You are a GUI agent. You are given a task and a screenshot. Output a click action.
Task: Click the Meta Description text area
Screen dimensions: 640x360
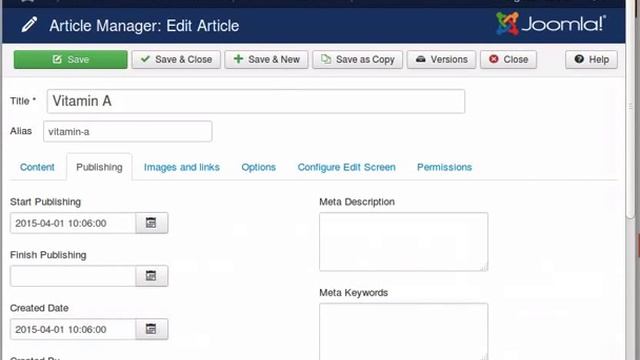(x=404, y=242)
